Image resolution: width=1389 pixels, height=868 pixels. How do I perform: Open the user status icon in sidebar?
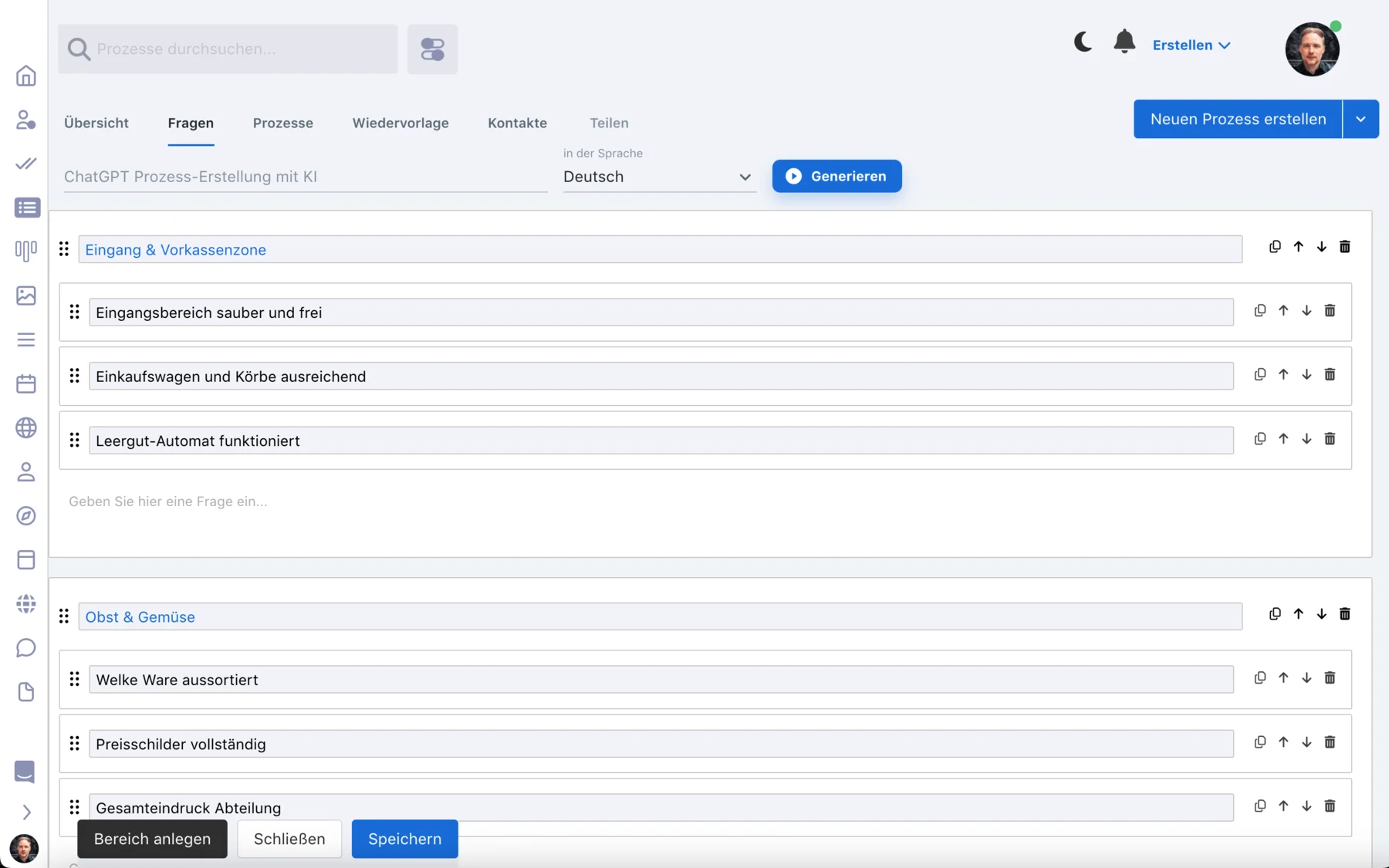tap(26, 120)
